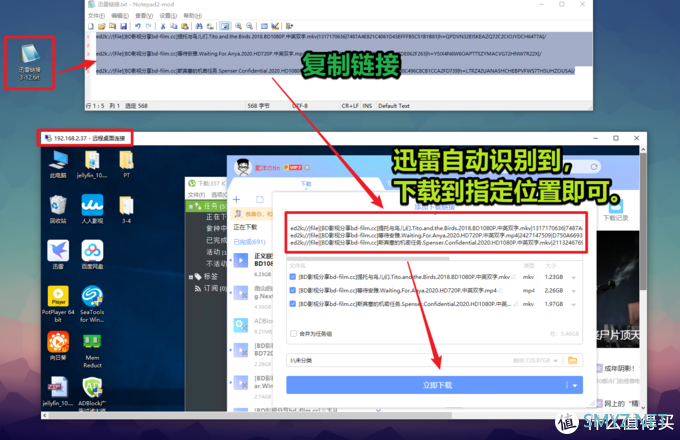Click the folder browse icon for download path
Screen dimensions: 680x440
click(x=572, y=360)
